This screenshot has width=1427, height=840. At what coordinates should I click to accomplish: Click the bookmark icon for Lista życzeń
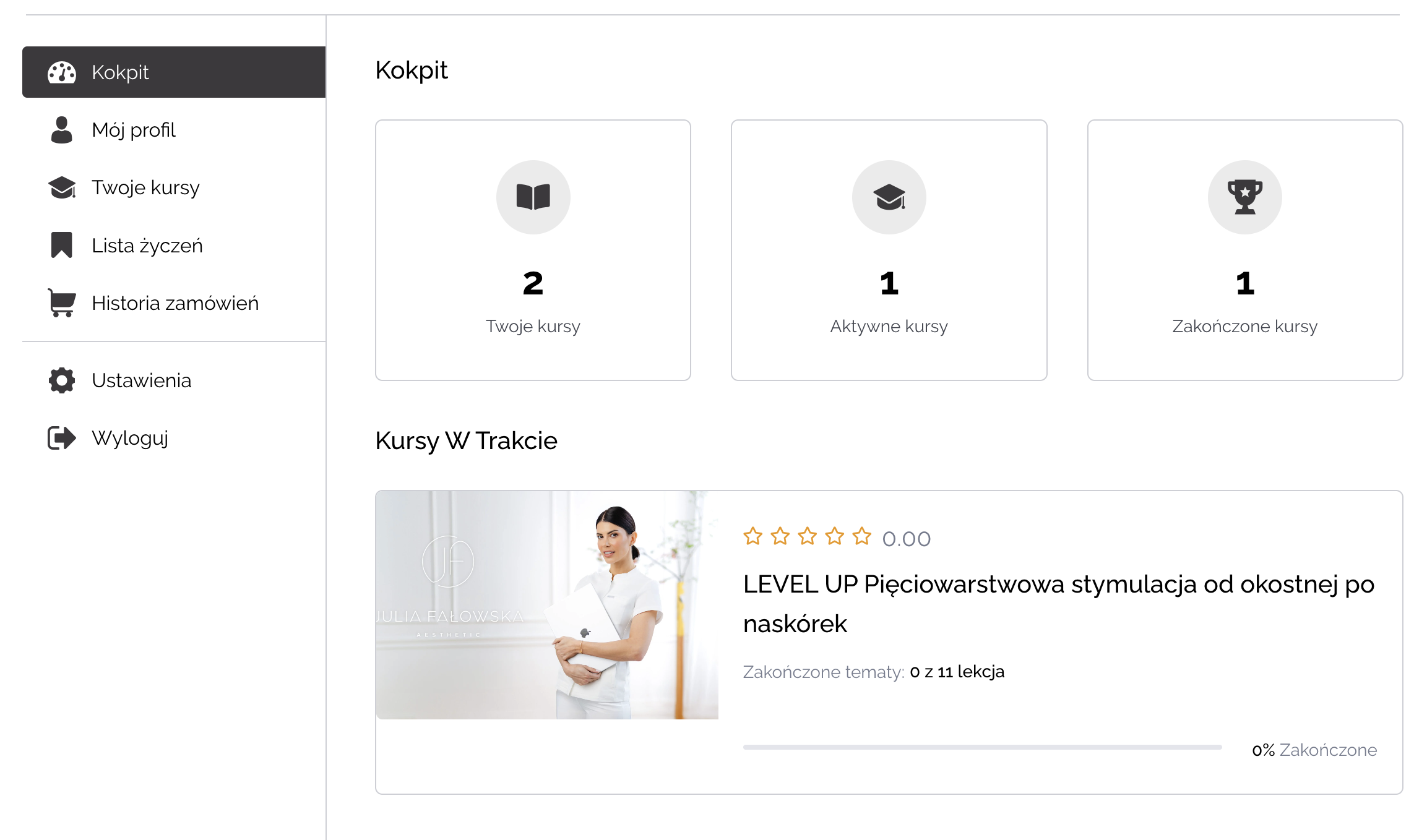(62, 245)
